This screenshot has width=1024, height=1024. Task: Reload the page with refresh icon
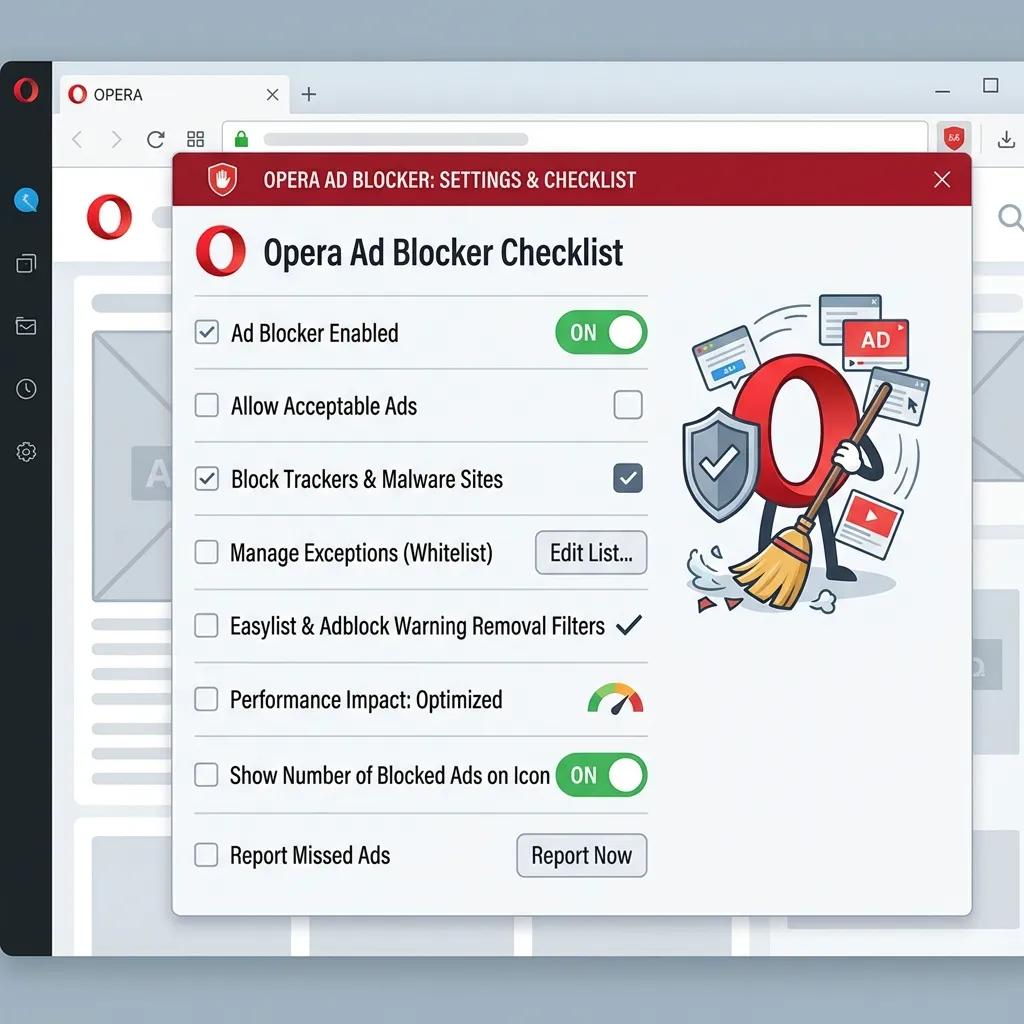pos(155,139)
